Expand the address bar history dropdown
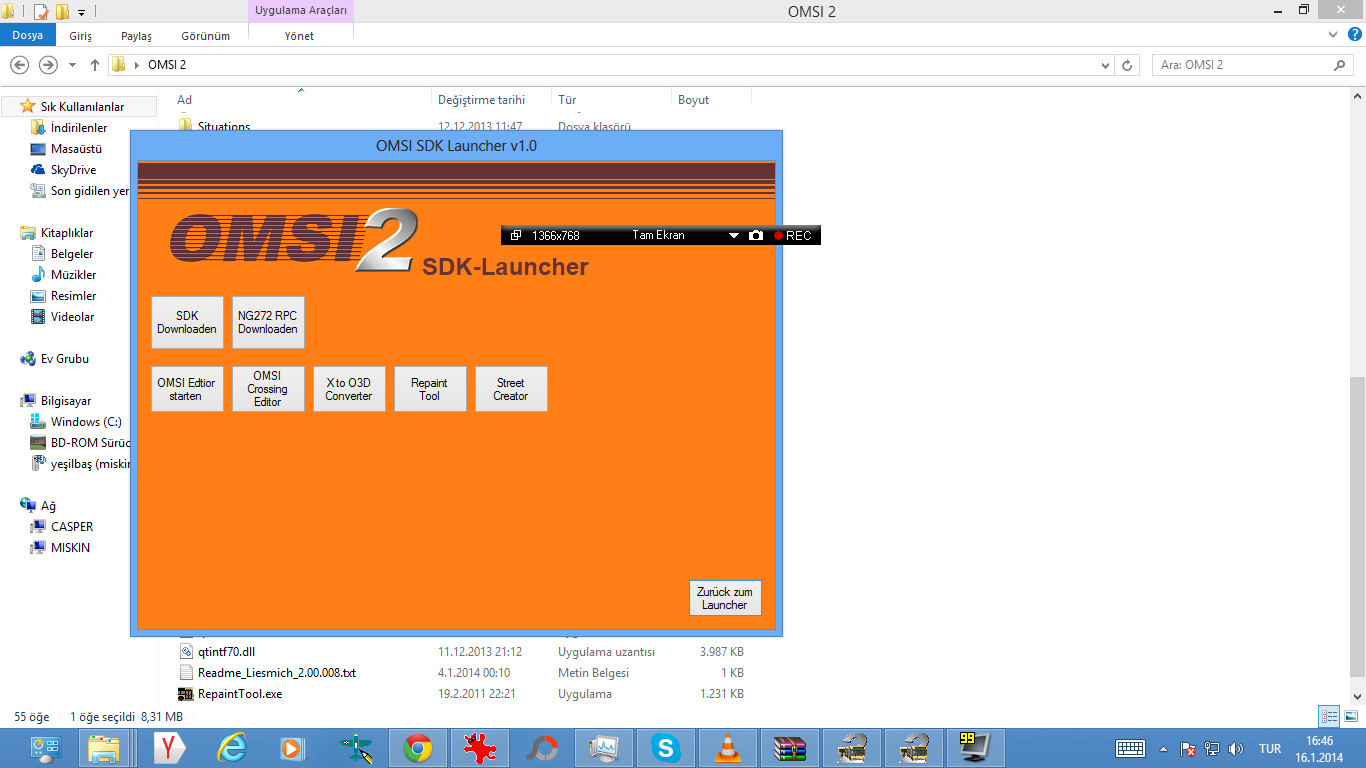Screen dimensions: 1366x768 click(x=1105, y=65)
